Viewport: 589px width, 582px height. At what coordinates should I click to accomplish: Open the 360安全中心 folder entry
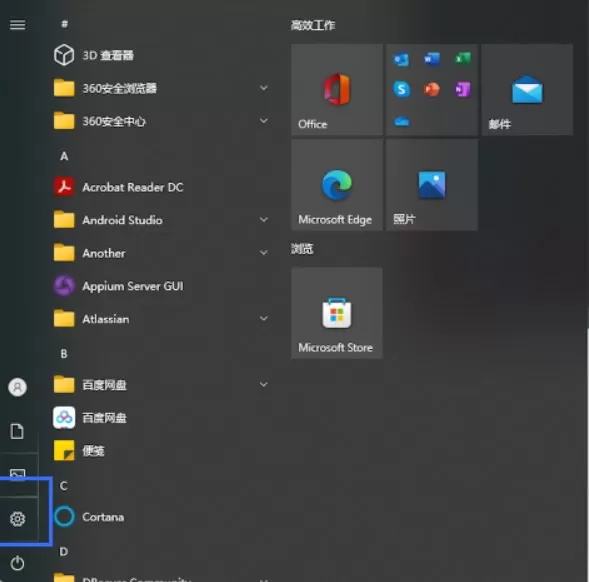tap(162, 121)
